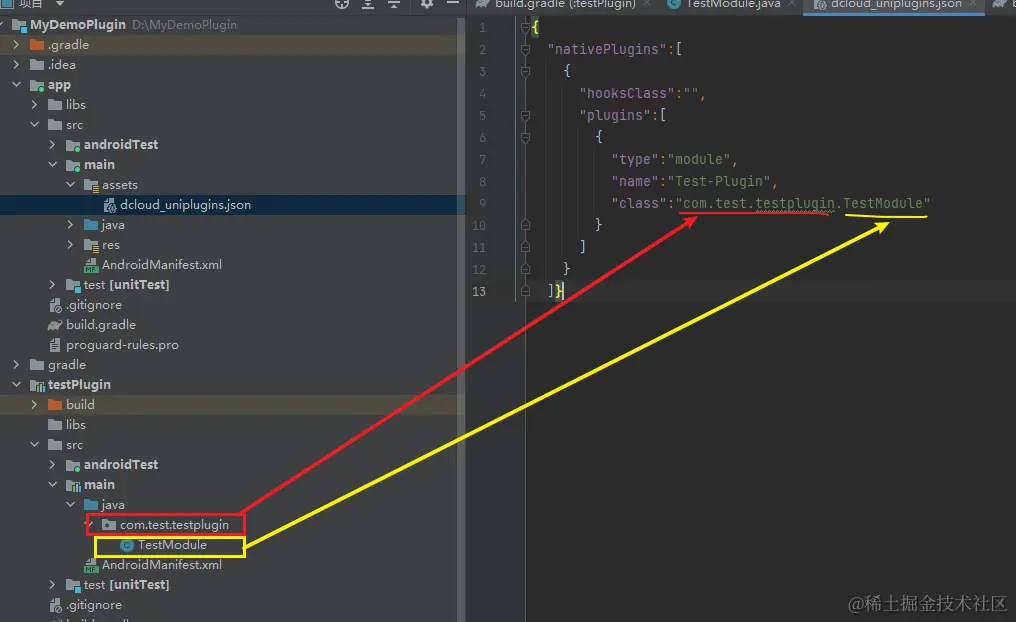Click the java folder icon under app main
This screenshot has width=1016, height=622.
pos(91,225)
